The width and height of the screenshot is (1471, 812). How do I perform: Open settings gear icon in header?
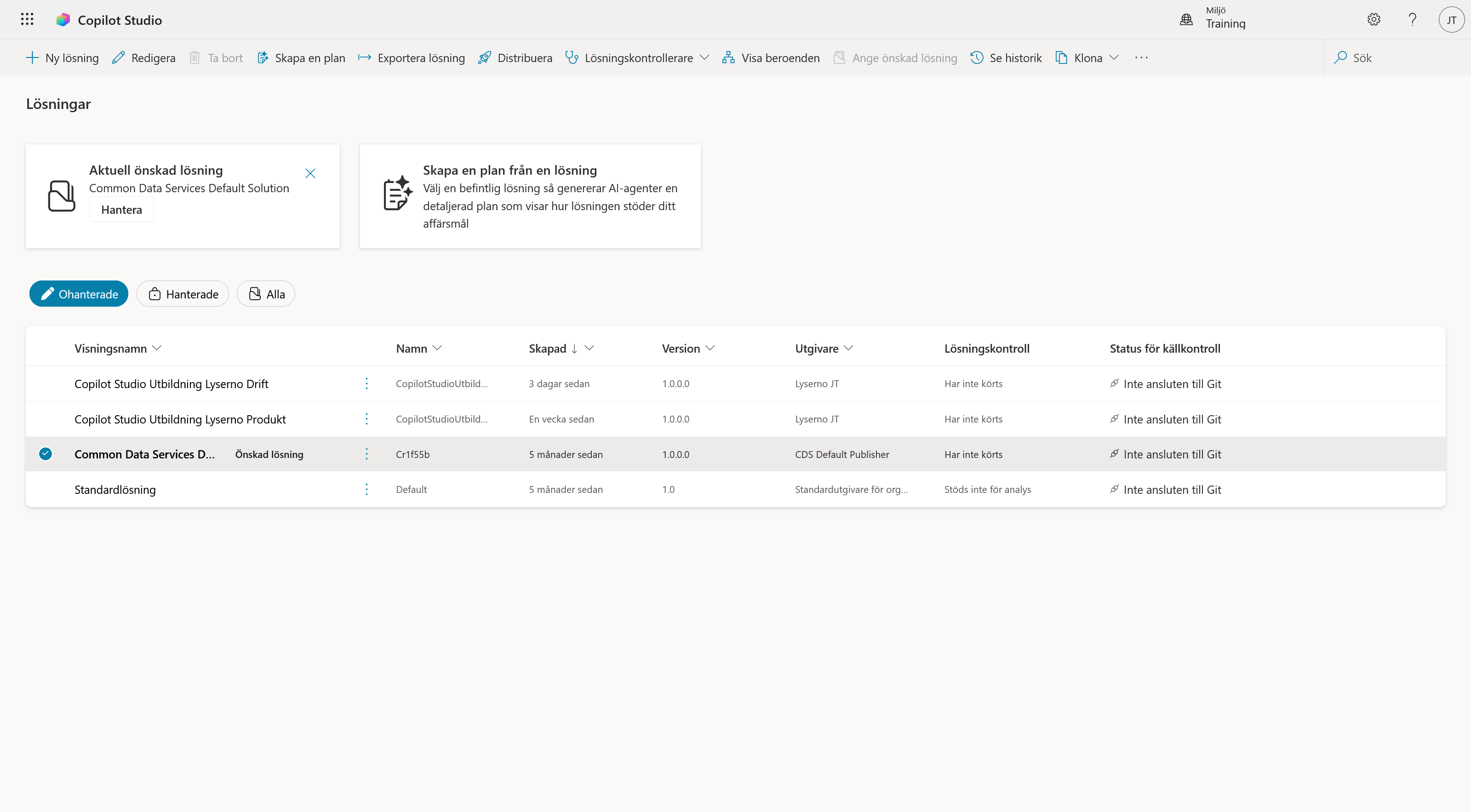point(1374,19)
